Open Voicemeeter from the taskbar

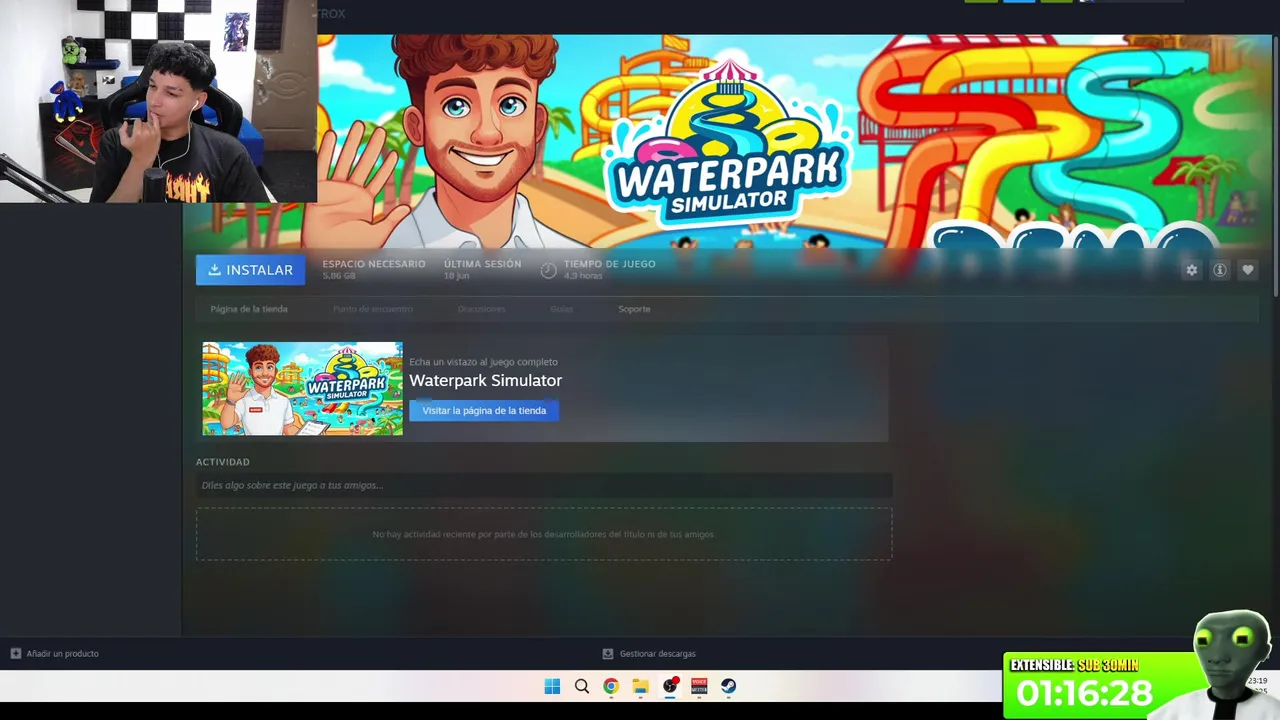click(699, 686)
